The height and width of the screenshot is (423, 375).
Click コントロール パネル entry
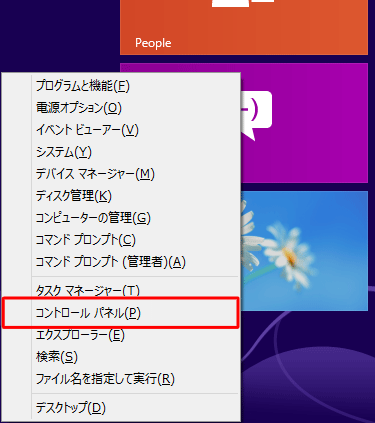click(x=121, y=313)
